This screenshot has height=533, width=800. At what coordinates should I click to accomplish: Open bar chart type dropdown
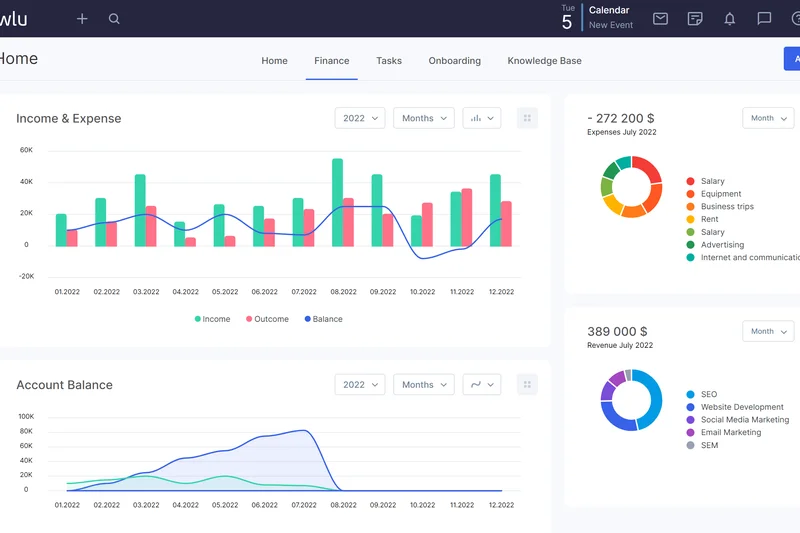pyautogui.click(x=482, y=118)
